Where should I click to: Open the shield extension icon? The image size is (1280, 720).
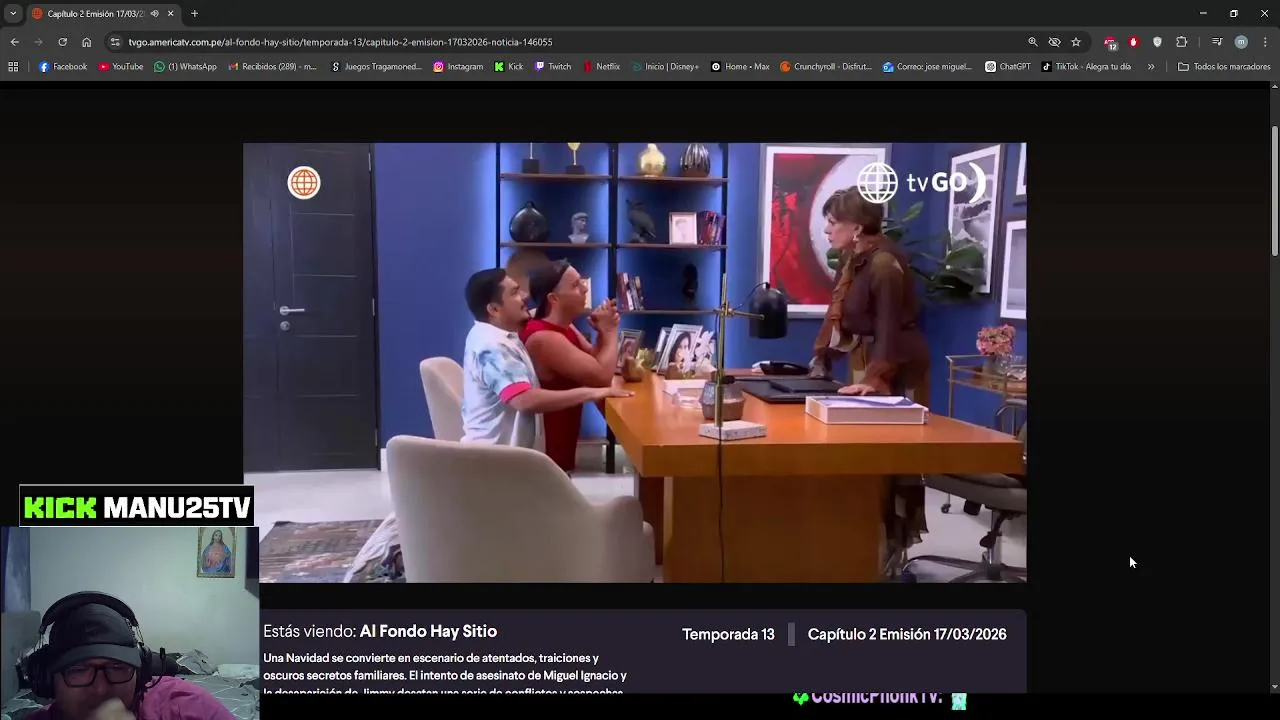point(1157,42)
